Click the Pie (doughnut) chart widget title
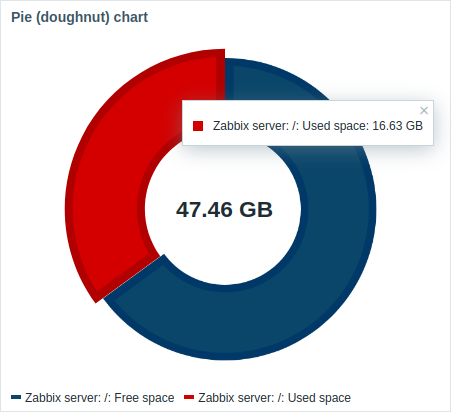Viewport: 451px width, 412px height. (x=79, y=17)
